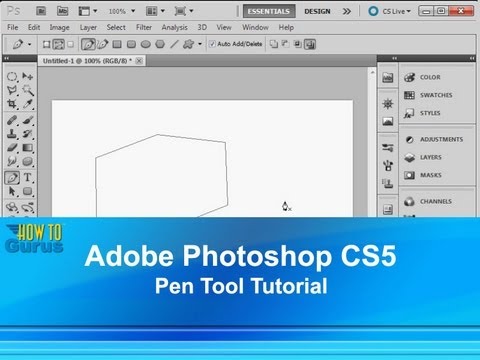This screenshot has width=480, height=360.
Task: Set Intersect path areas option
Action: pyautogui.click(x=297, y=44)
